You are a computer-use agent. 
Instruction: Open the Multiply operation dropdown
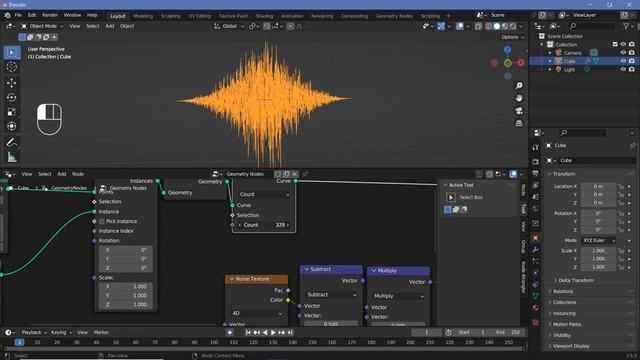pyautogui.click(x=398, y=296)
